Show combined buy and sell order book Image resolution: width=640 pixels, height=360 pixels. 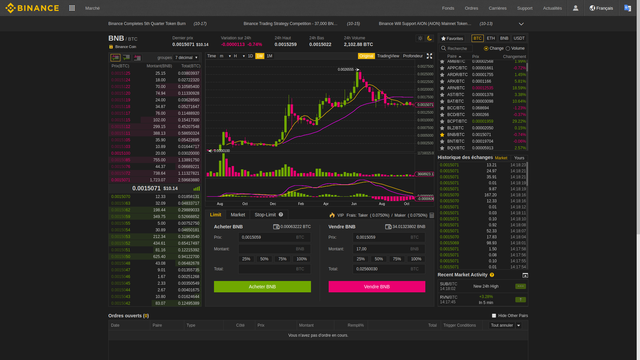pyautogui.click(x=116, y=58)
